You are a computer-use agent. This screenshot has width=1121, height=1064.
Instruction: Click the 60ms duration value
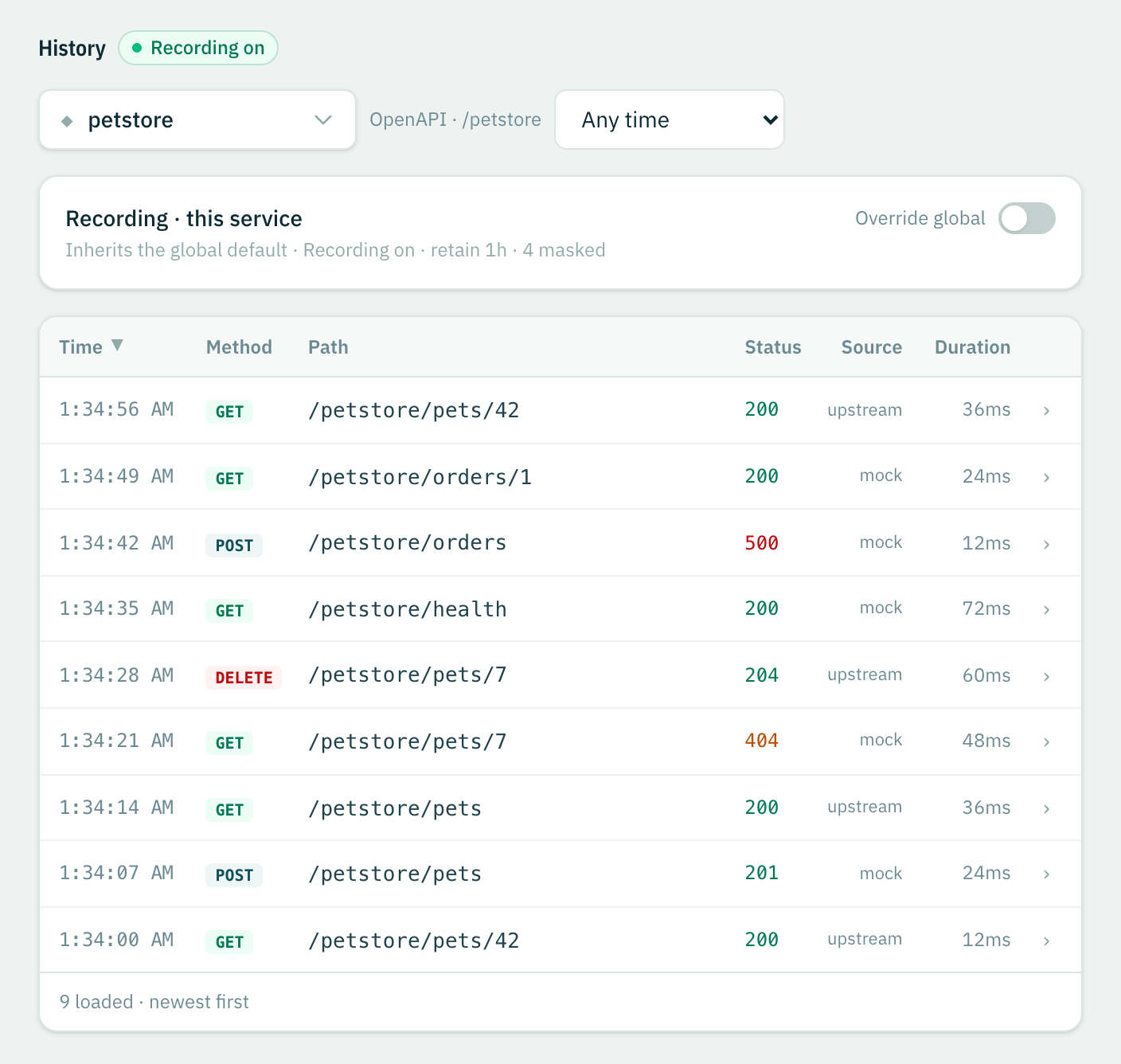tap(986, 675)
